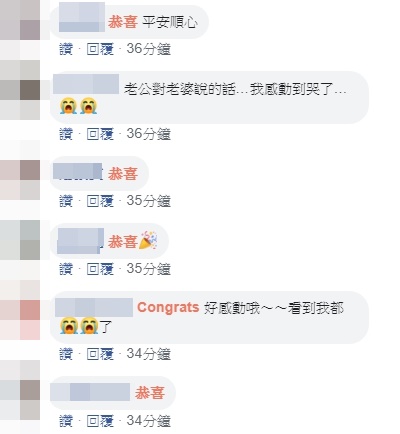Like the 平安順心 comment
The image size is (400, 434).
click(x=66, y=49)
